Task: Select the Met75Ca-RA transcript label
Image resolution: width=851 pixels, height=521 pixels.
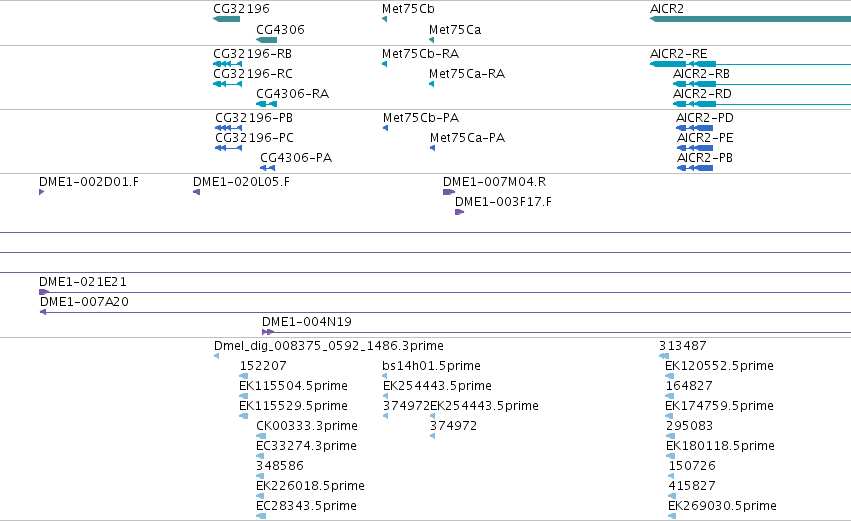Action: pyautogui.click(x=467, y=74)
